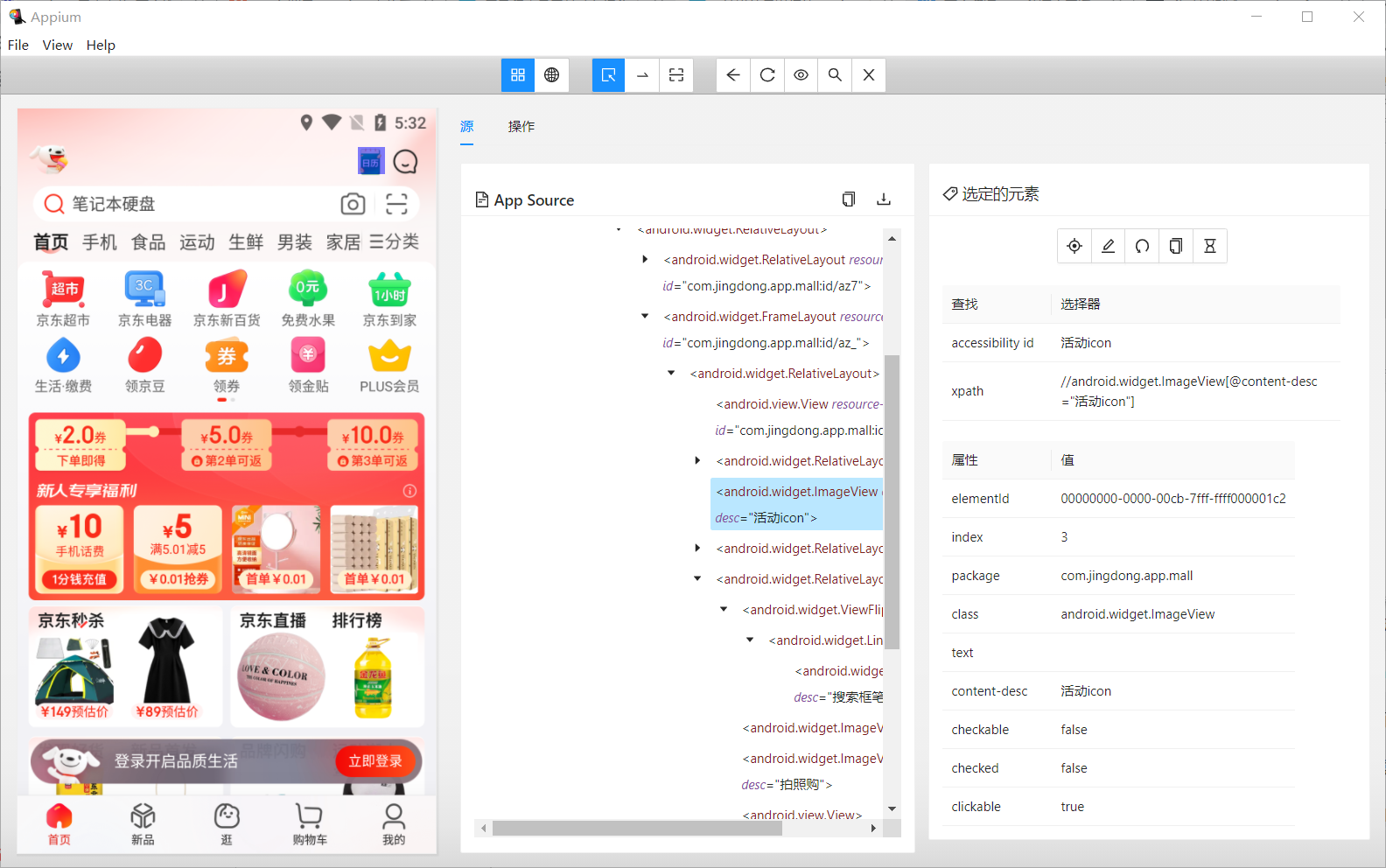The width and height of the screenshot is (1386, 868).
Task: Open the Help menu
Action: tap(101, 45)
